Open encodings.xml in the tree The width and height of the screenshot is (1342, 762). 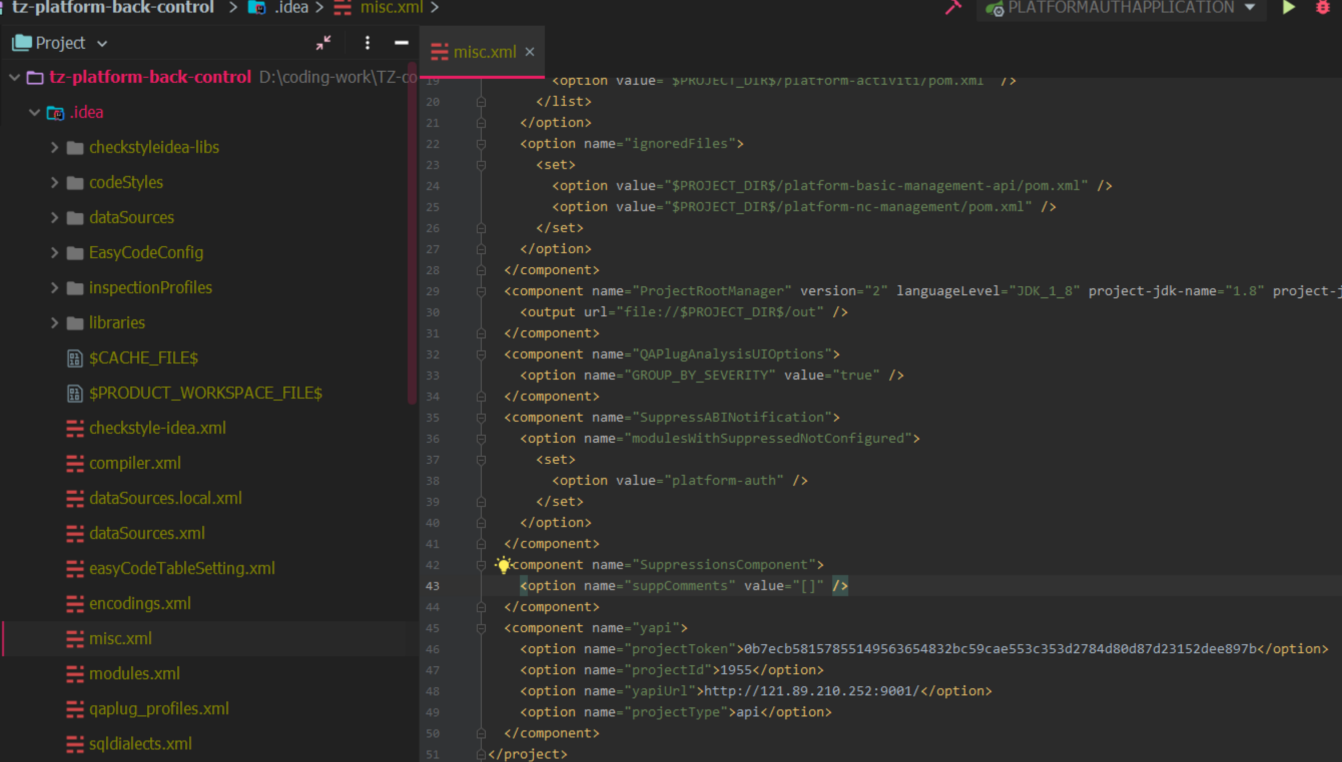(x=140, y=603)
